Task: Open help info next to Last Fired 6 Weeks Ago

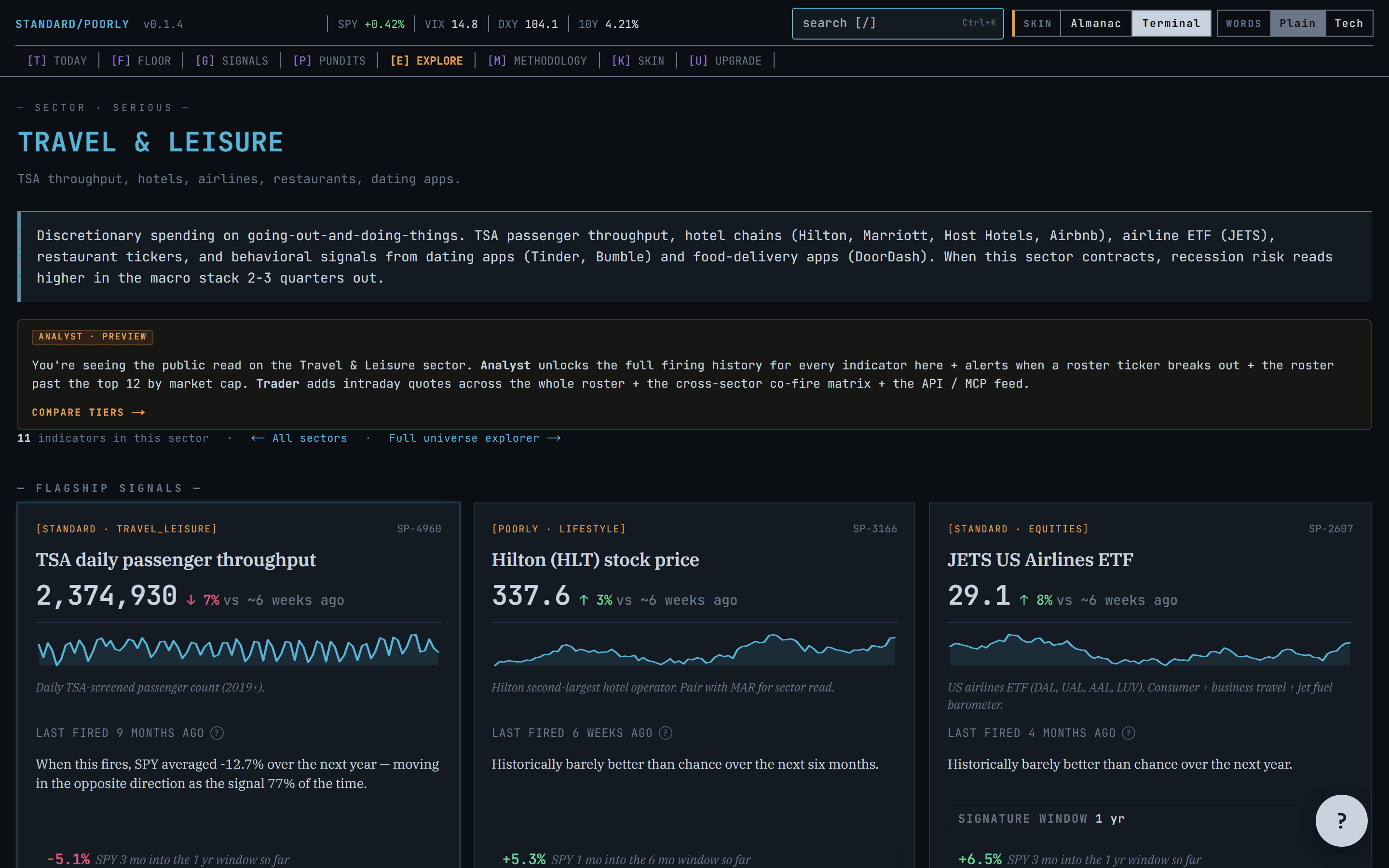Action: (x=665, y=733)
